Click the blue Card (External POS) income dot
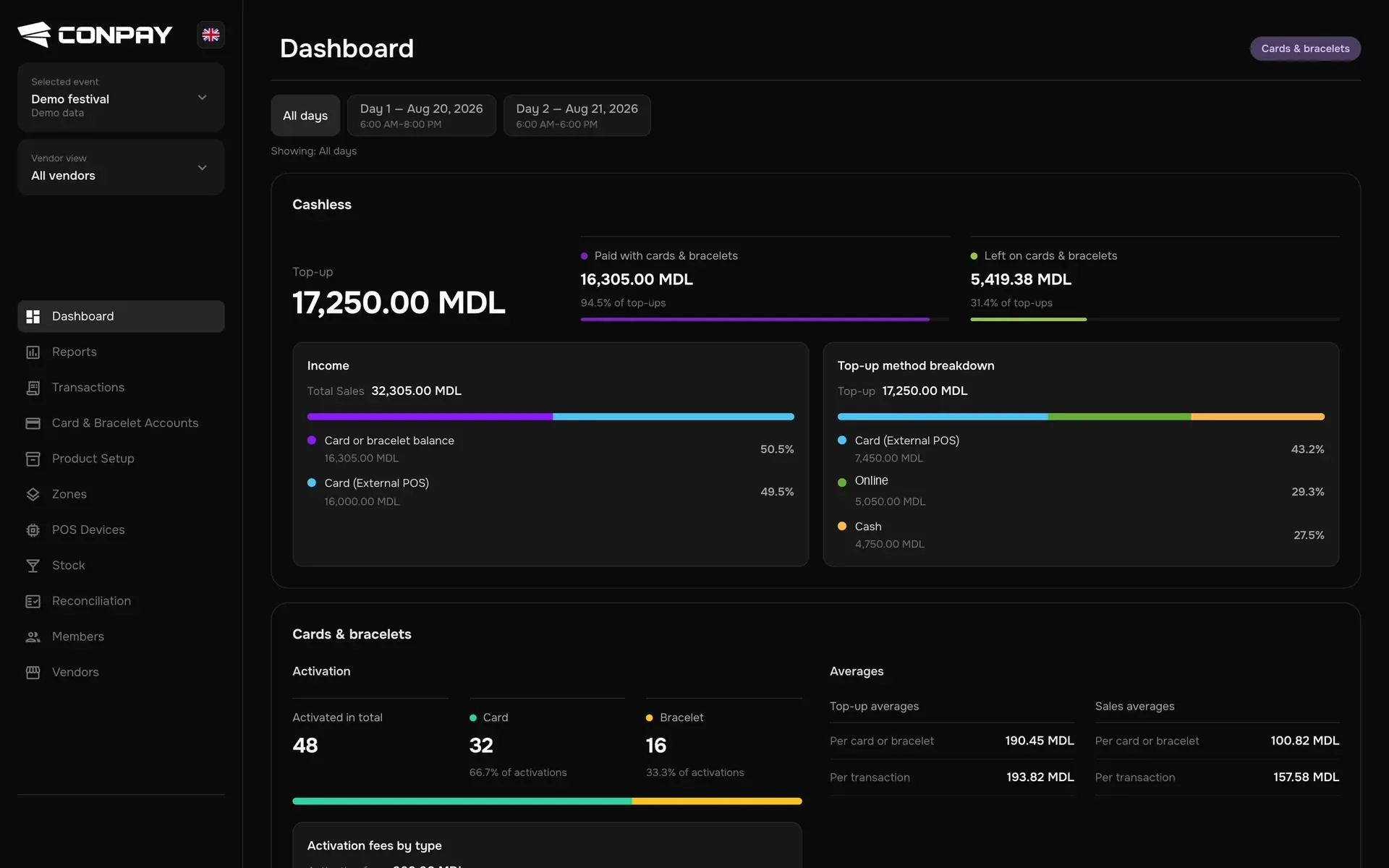 [312, 483]
